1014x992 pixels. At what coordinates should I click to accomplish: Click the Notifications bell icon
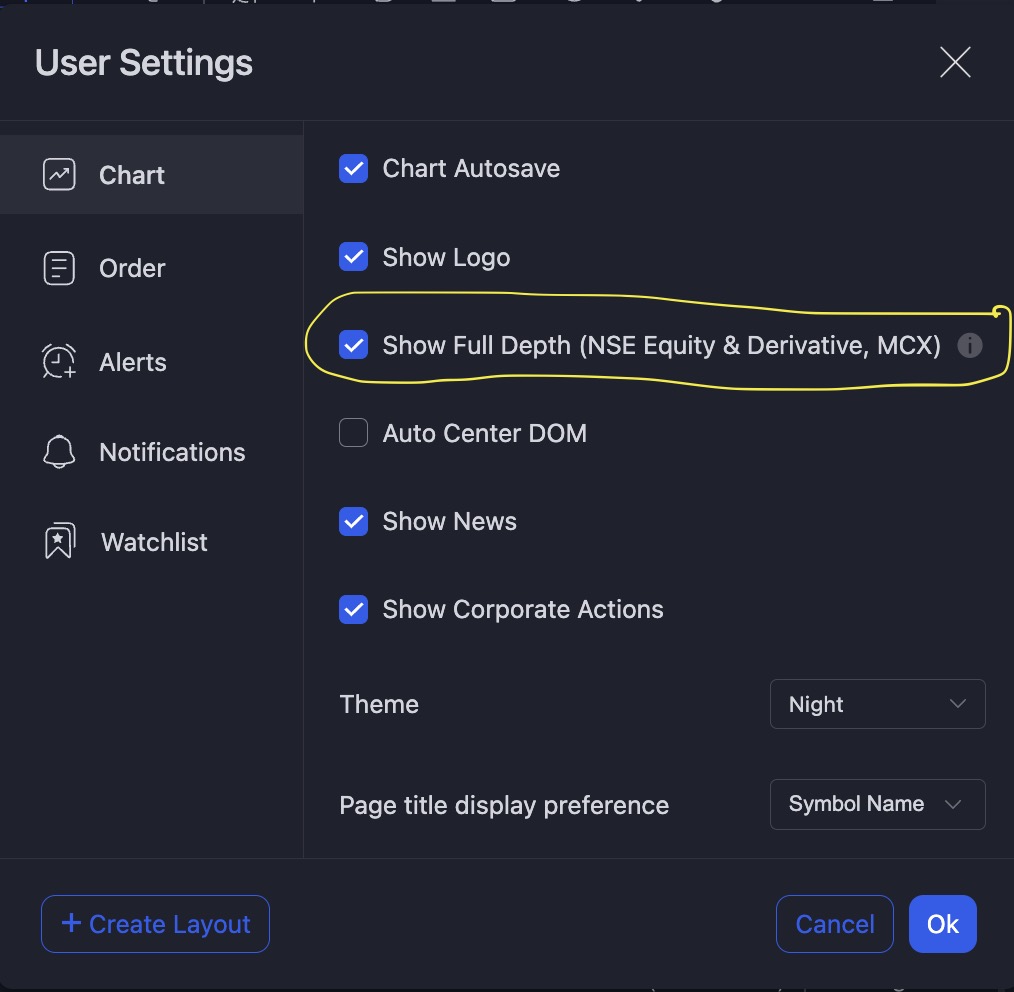tap(59, 452)
